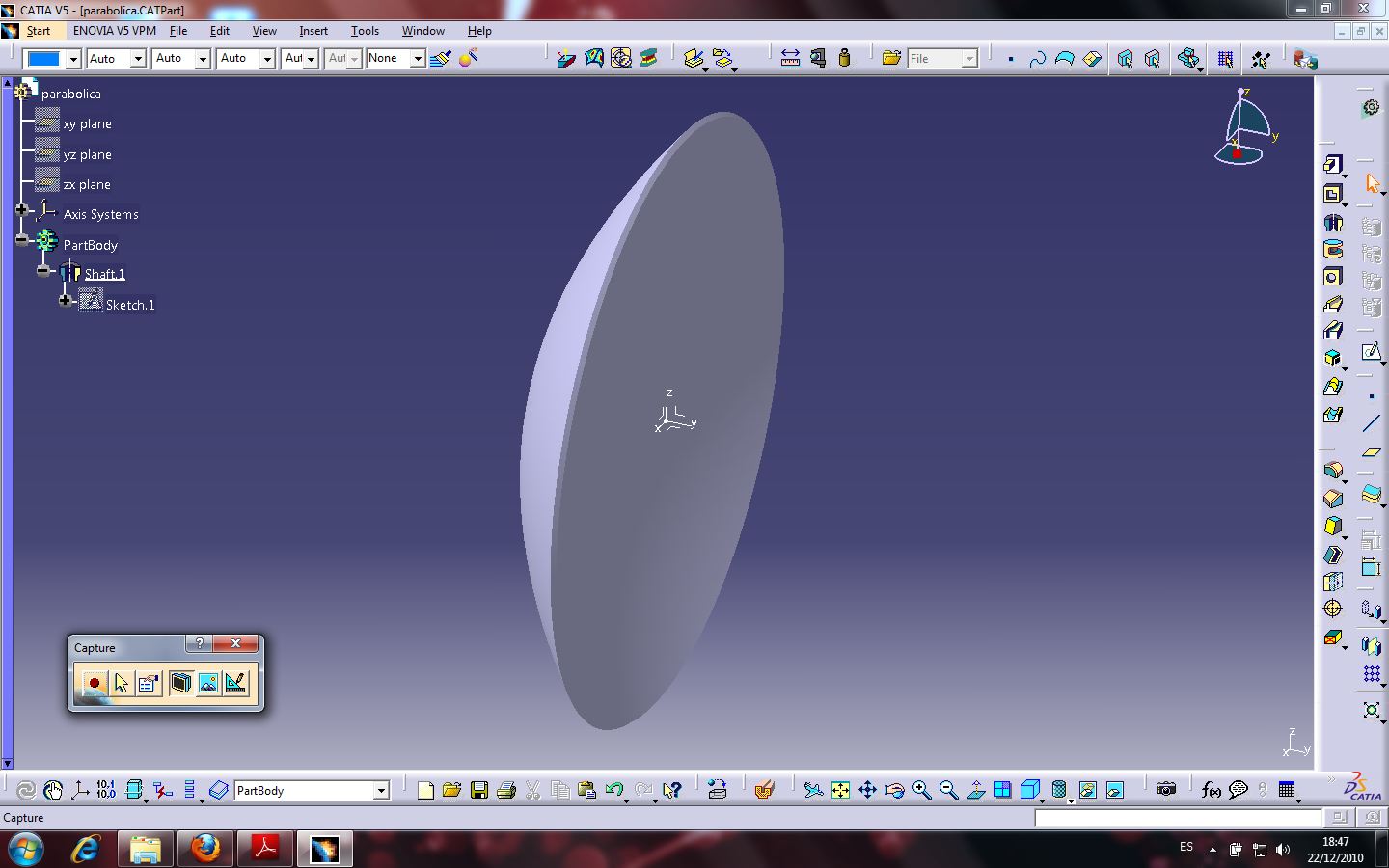Image resolution: width=1389 pixels, height=868 pixels.
Task: Open the Start menu in CATIA menu bar
Action: pyautogui.click(x=39, y=31)
